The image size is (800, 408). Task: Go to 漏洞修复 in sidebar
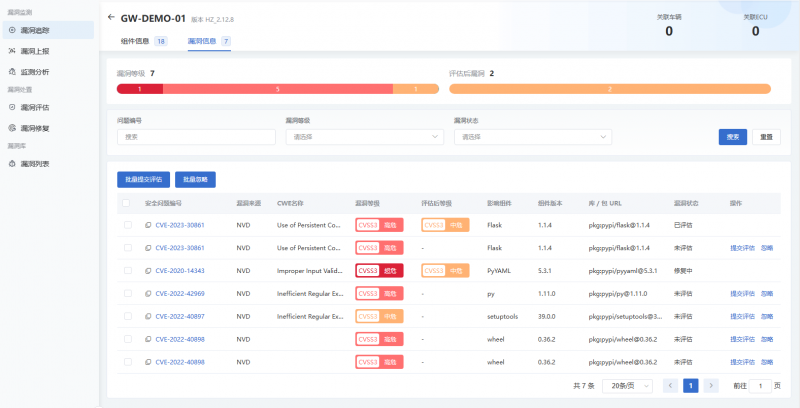coord(11,128)
